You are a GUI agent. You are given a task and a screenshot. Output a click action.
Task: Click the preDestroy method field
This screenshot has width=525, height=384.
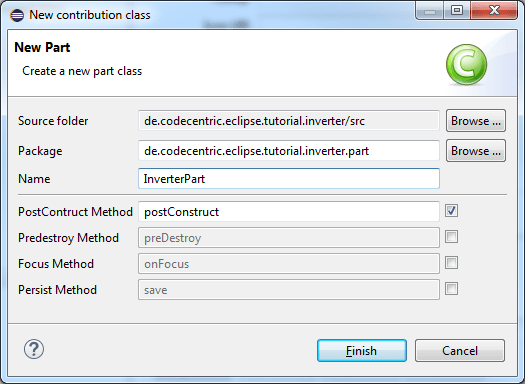(x=289, y=238)
